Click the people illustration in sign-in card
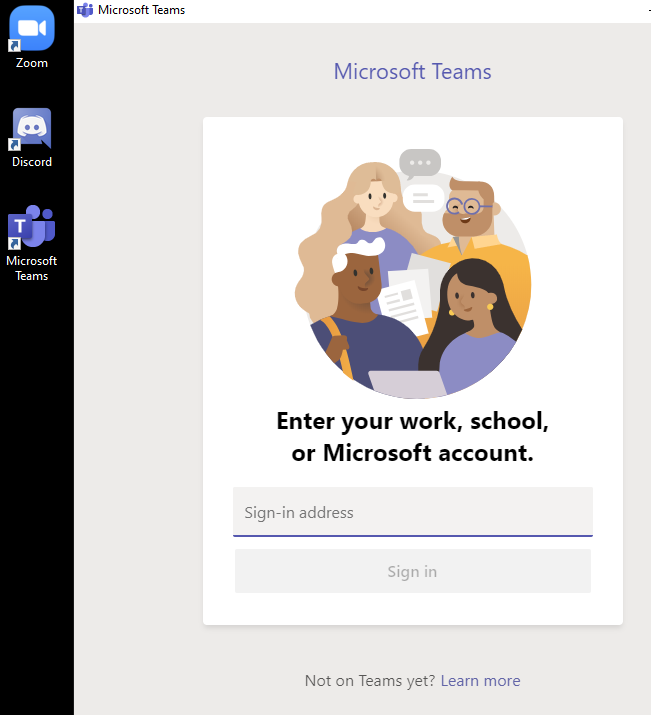Viewport: 651px width, 715px height. coord(413,274)
